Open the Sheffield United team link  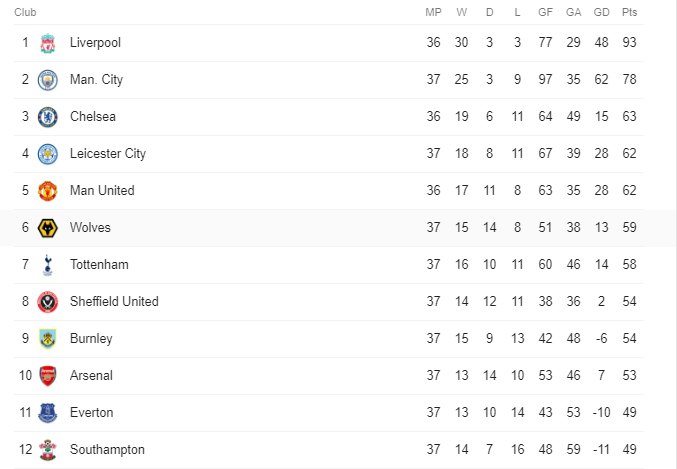114,301
